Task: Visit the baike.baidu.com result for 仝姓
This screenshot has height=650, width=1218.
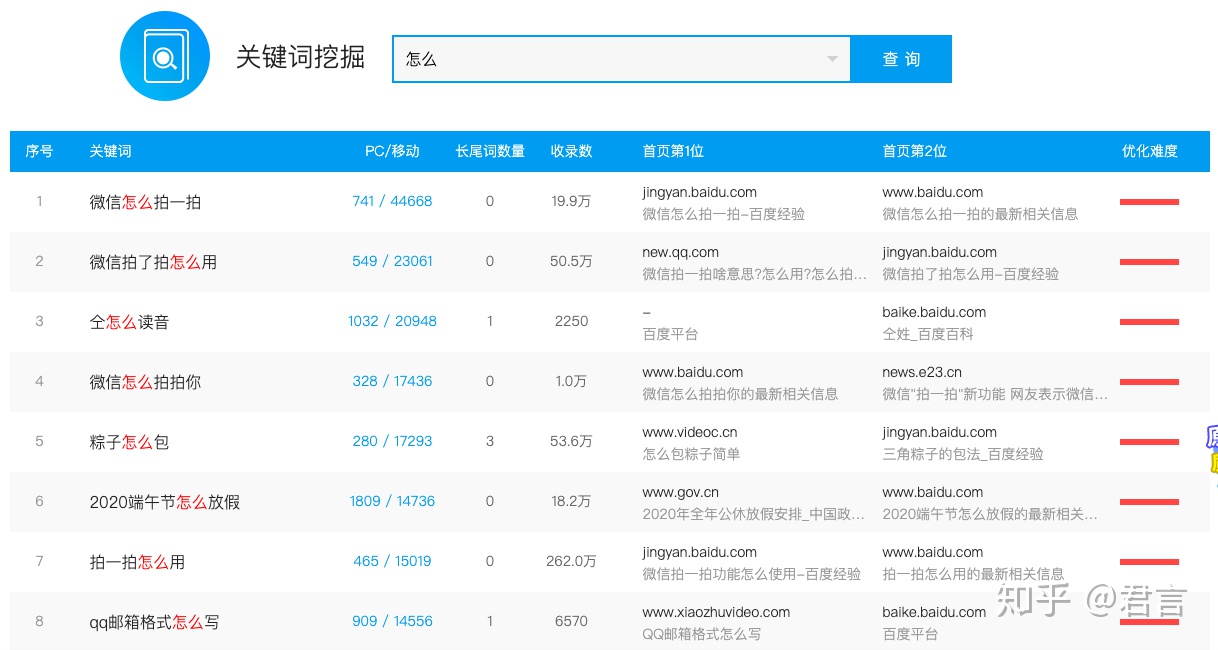Action: pyautogui.click(x=934, y=311)
